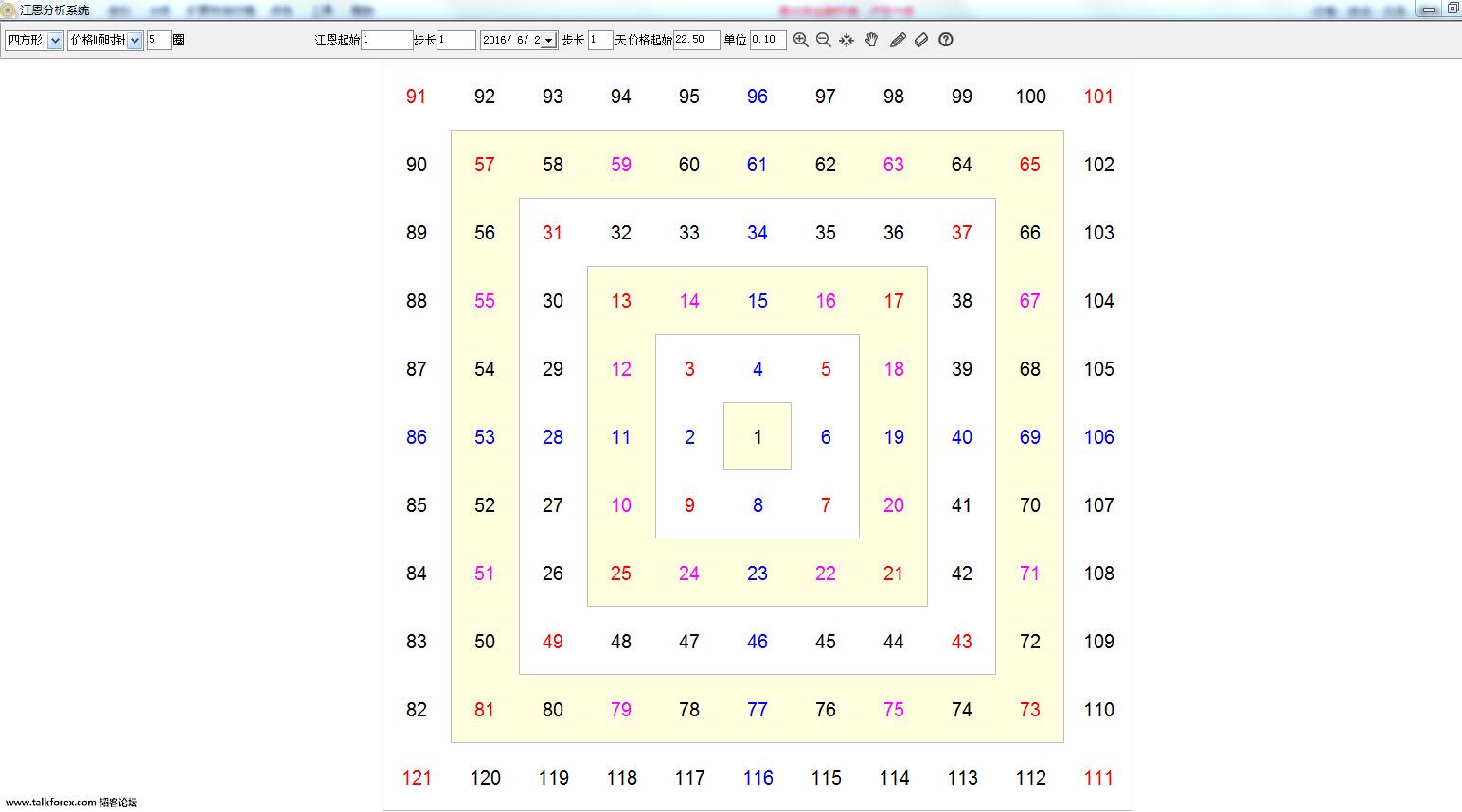Click the blue number 61 cell
Screen dimensions: 1462x812
click(758, 165)
